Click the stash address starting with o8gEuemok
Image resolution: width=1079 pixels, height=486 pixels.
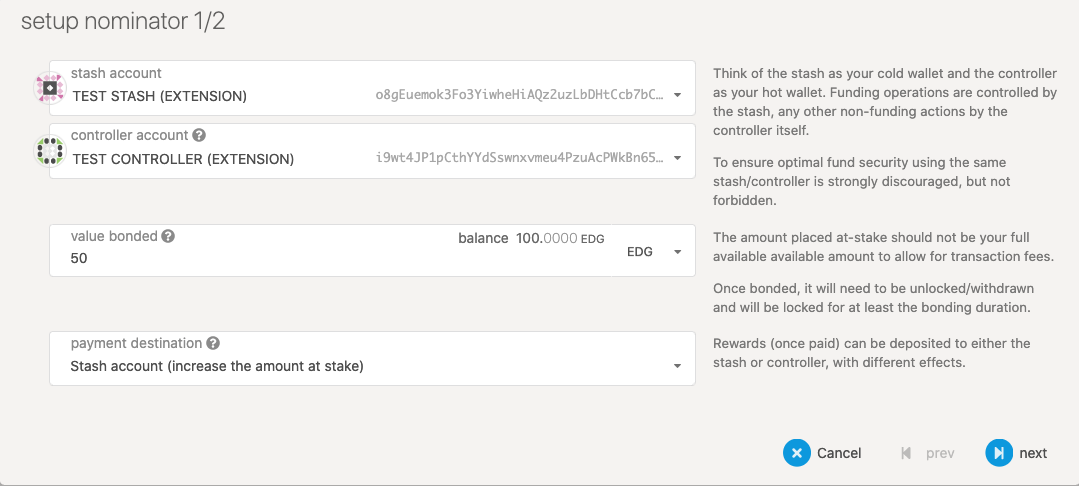[519, 96]
